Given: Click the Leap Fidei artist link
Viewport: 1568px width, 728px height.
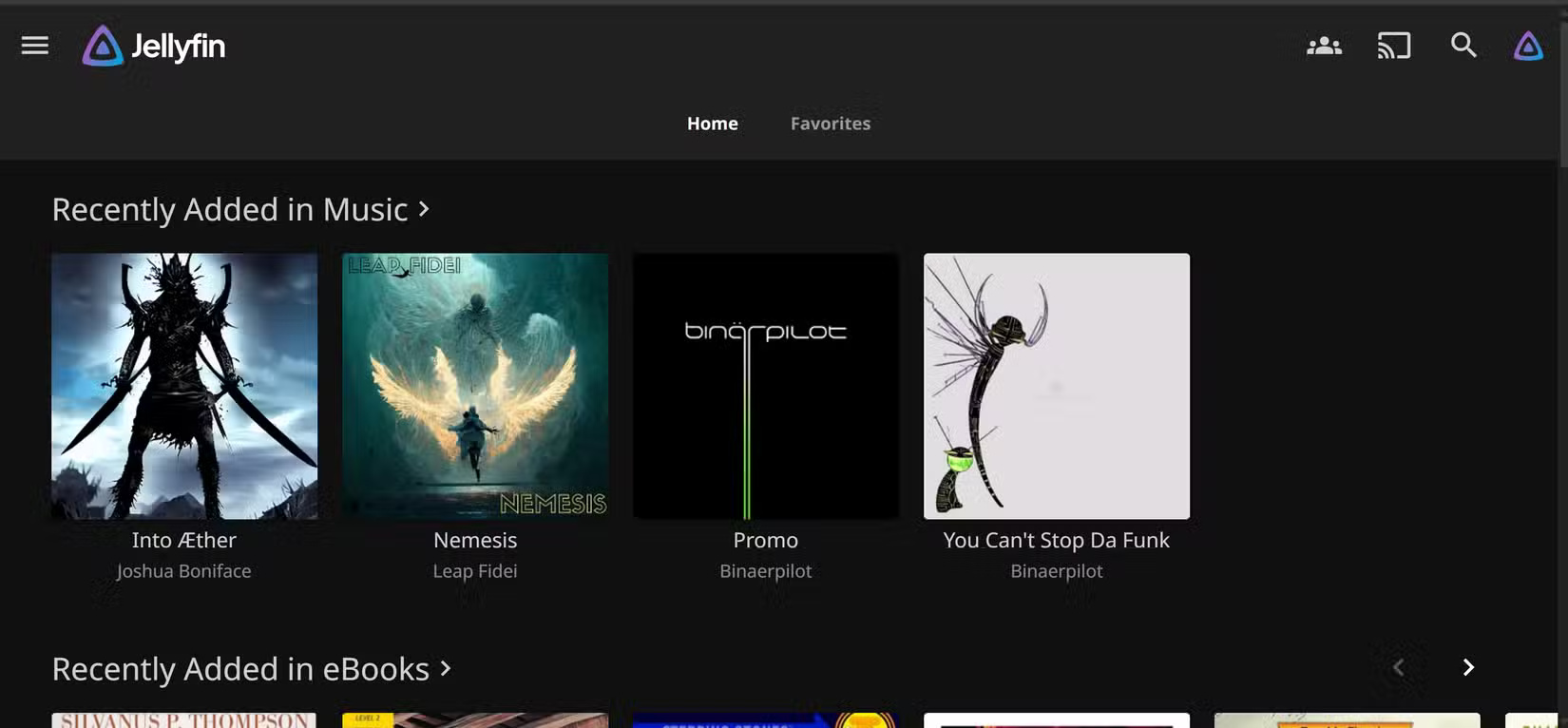Looking at the screenshot, I should (x=475, y=571).
